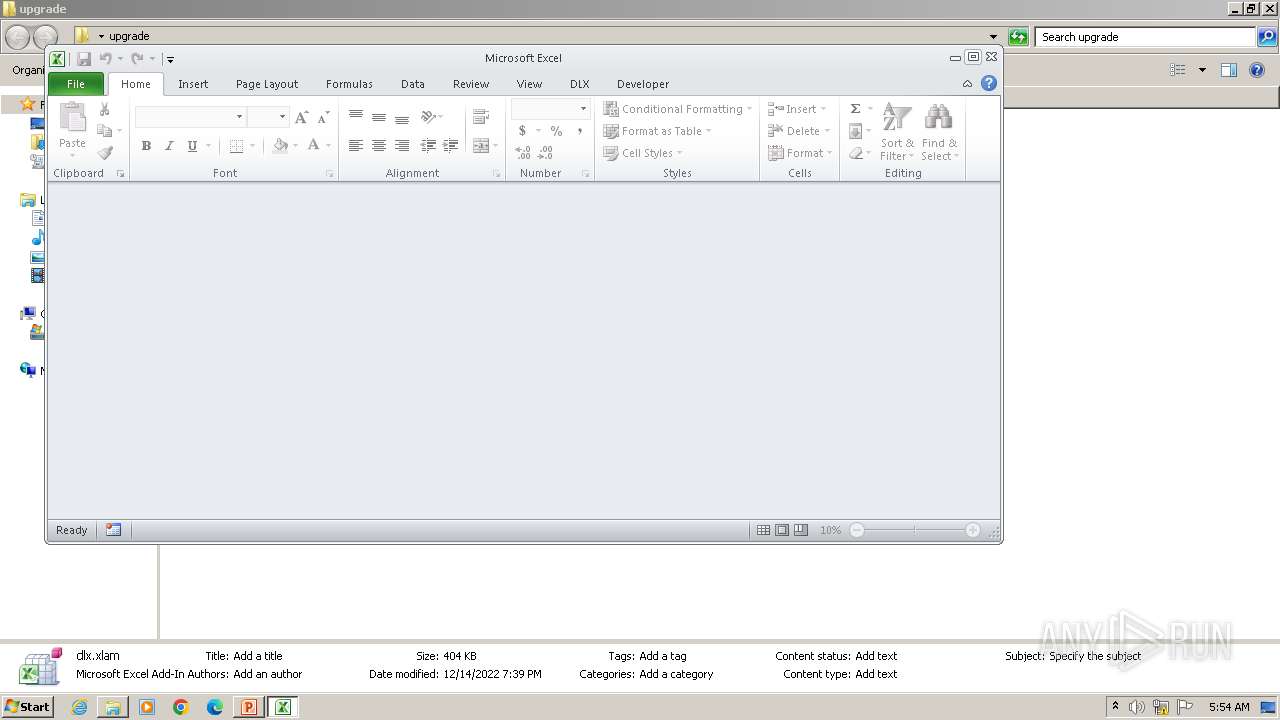Save using the Quick Access floppy icon
The width and height of the screenshot is (1280, 720).
pyautogui.click(x=84, y=59)
